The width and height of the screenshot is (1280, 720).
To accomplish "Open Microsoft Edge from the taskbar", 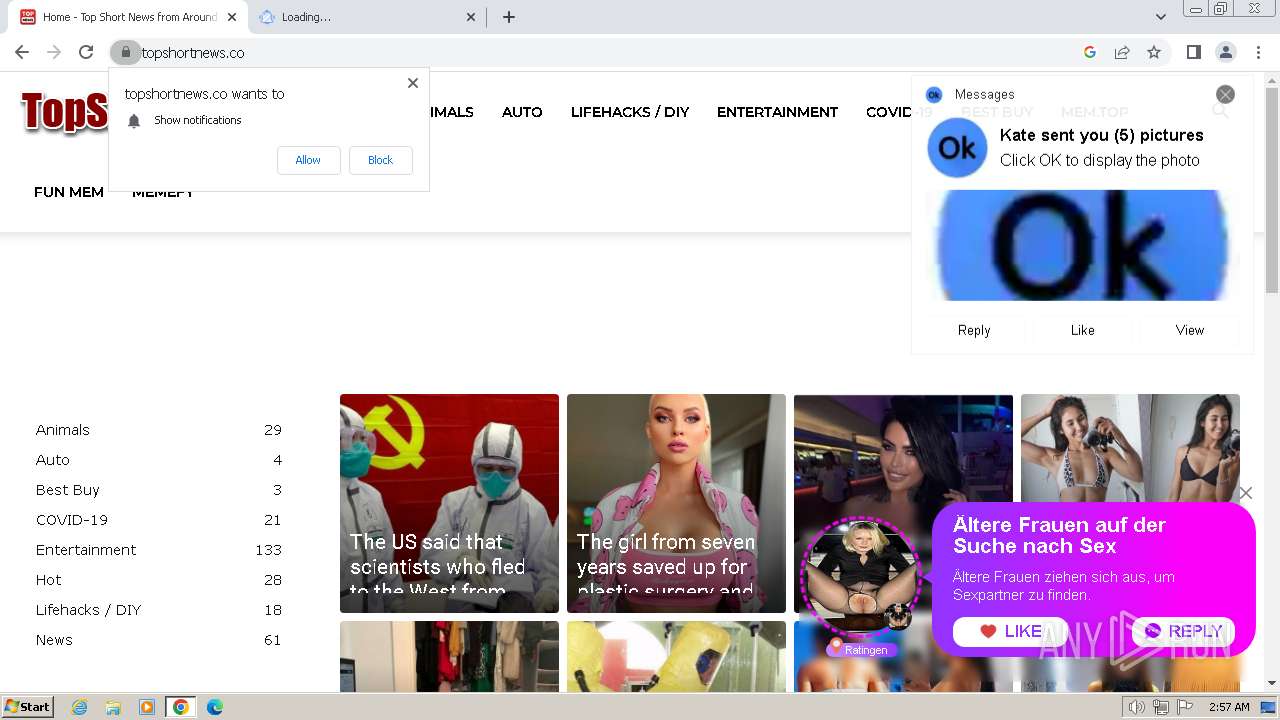I will [x=214, y=707].
